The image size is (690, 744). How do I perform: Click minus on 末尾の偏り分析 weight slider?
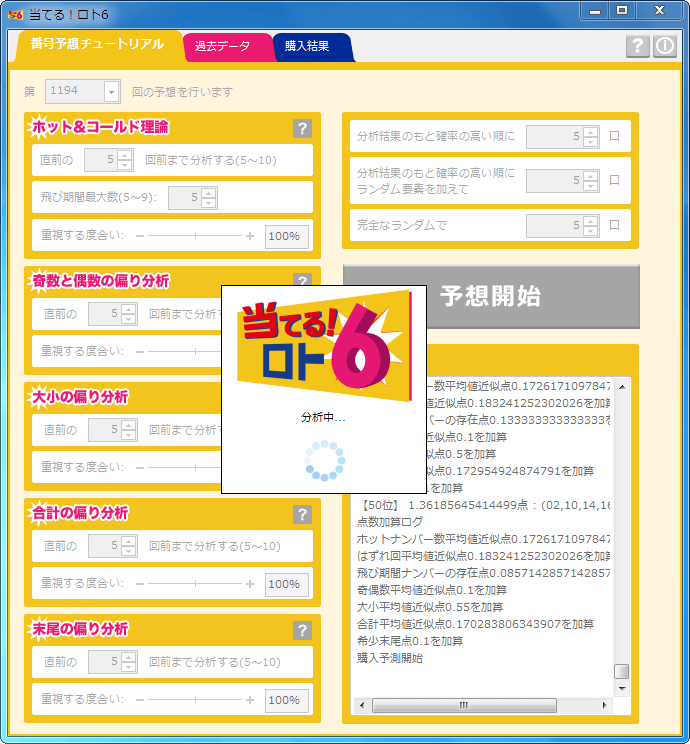point(140,700)
